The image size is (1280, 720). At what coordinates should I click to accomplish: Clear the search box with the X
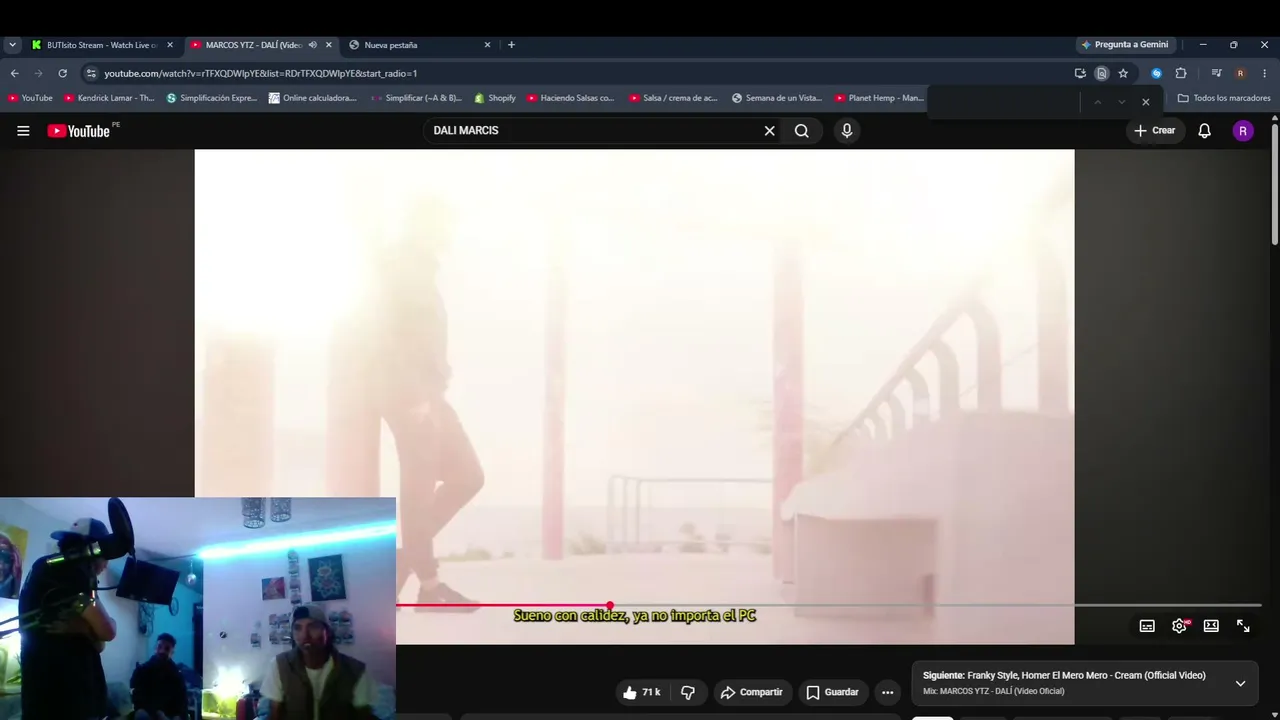(x=770, y=131)
